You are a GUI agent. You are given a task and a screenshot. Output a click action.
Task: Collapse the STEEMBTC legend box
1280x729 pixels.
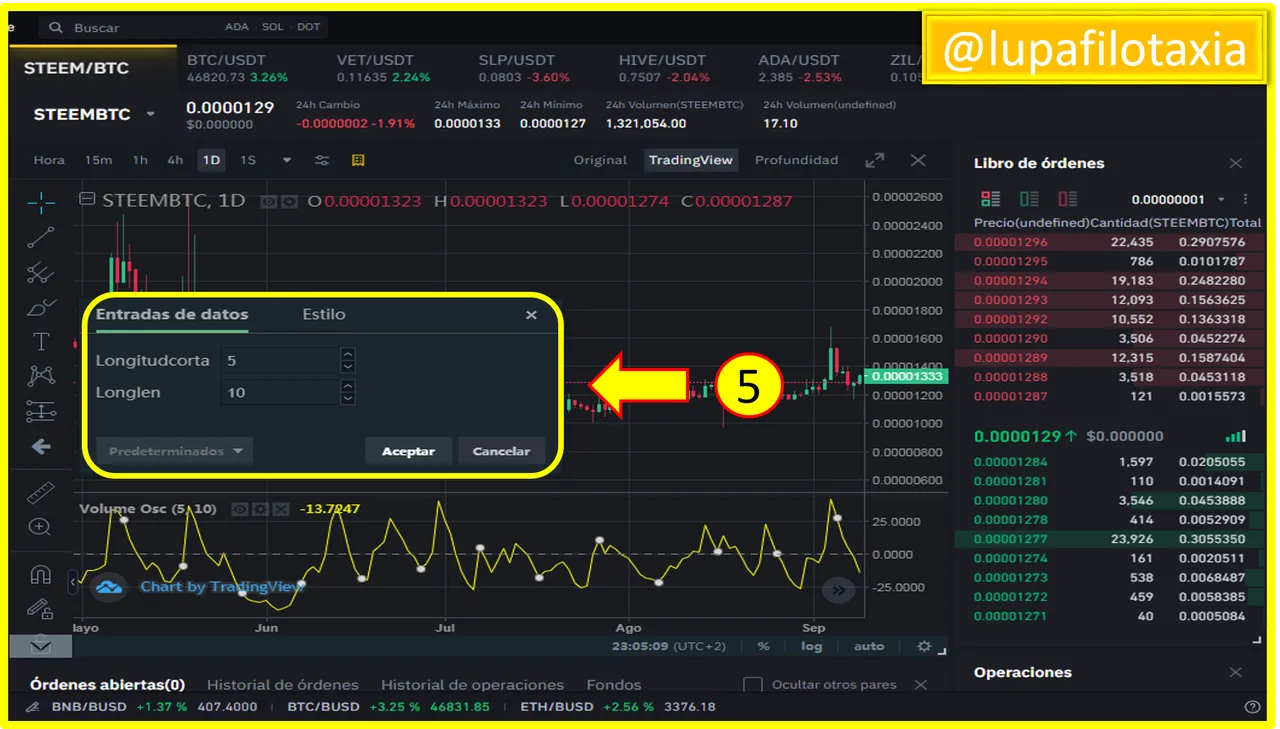[x=88, y=199]
